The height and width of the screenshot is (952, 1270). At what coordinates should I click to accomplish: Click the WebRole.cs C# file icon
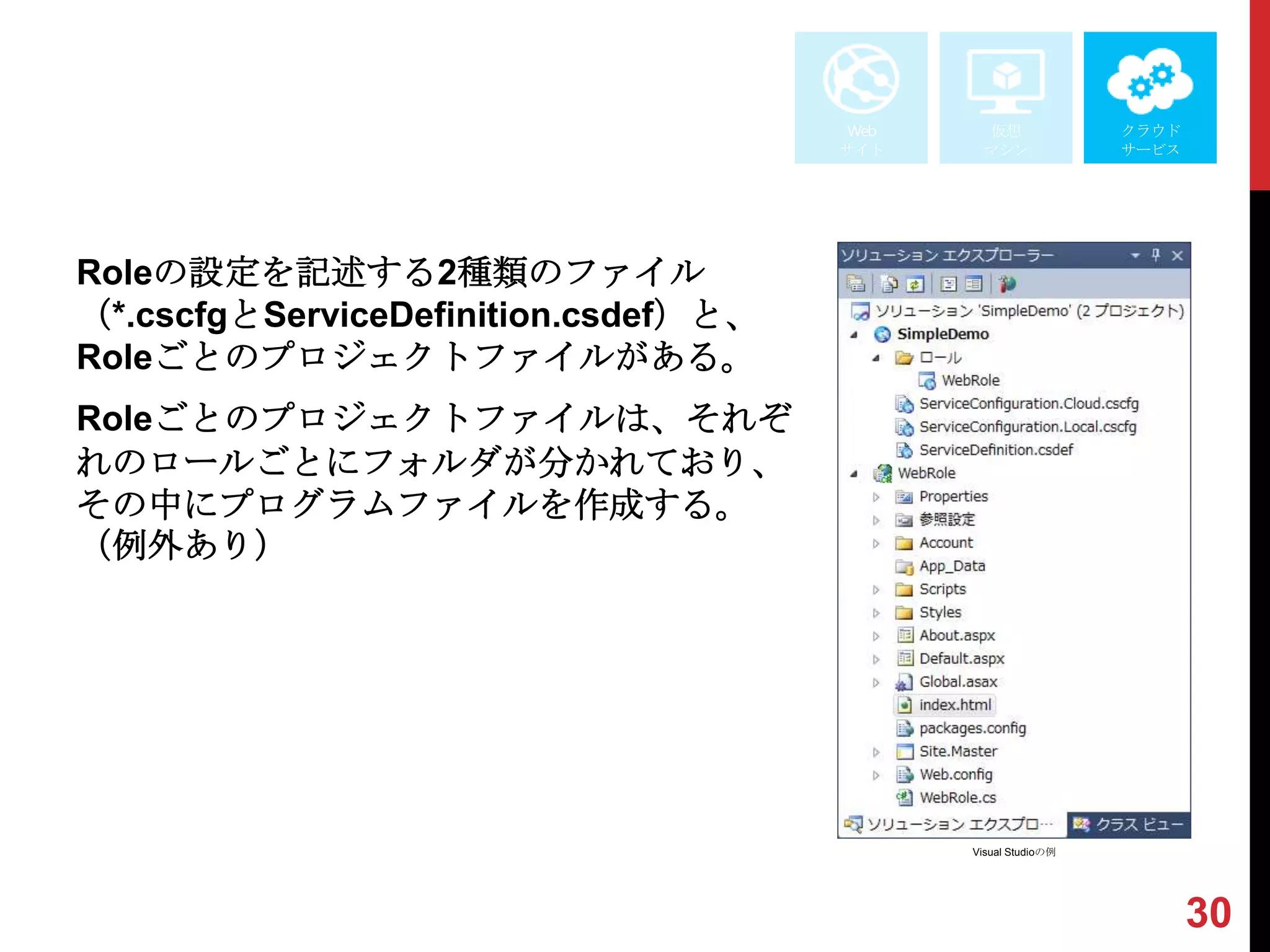[905, 798]
